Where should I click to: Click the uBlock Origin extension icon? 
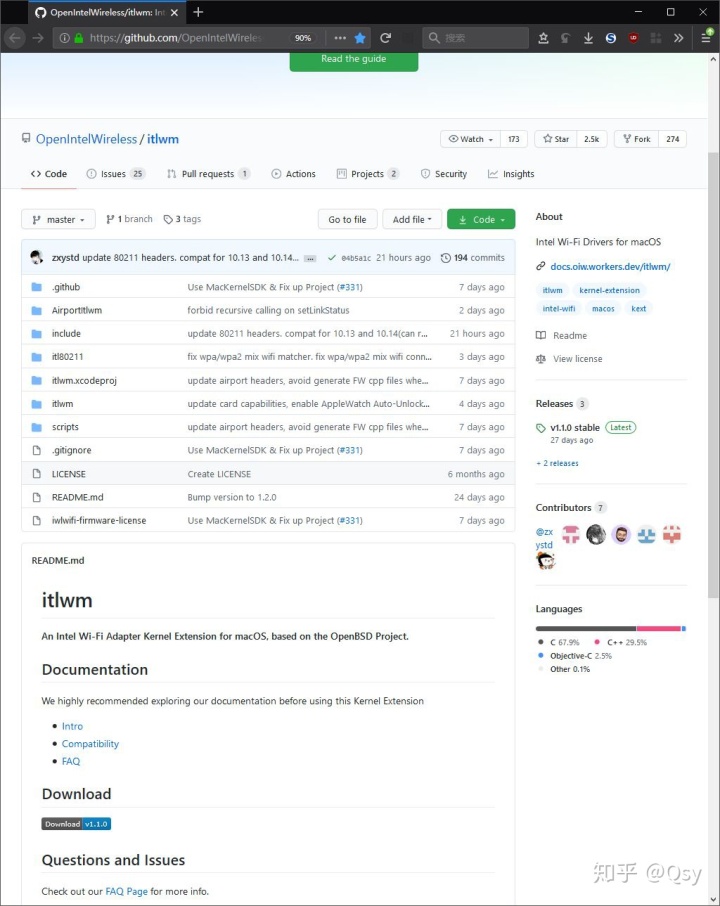point(633,38)
